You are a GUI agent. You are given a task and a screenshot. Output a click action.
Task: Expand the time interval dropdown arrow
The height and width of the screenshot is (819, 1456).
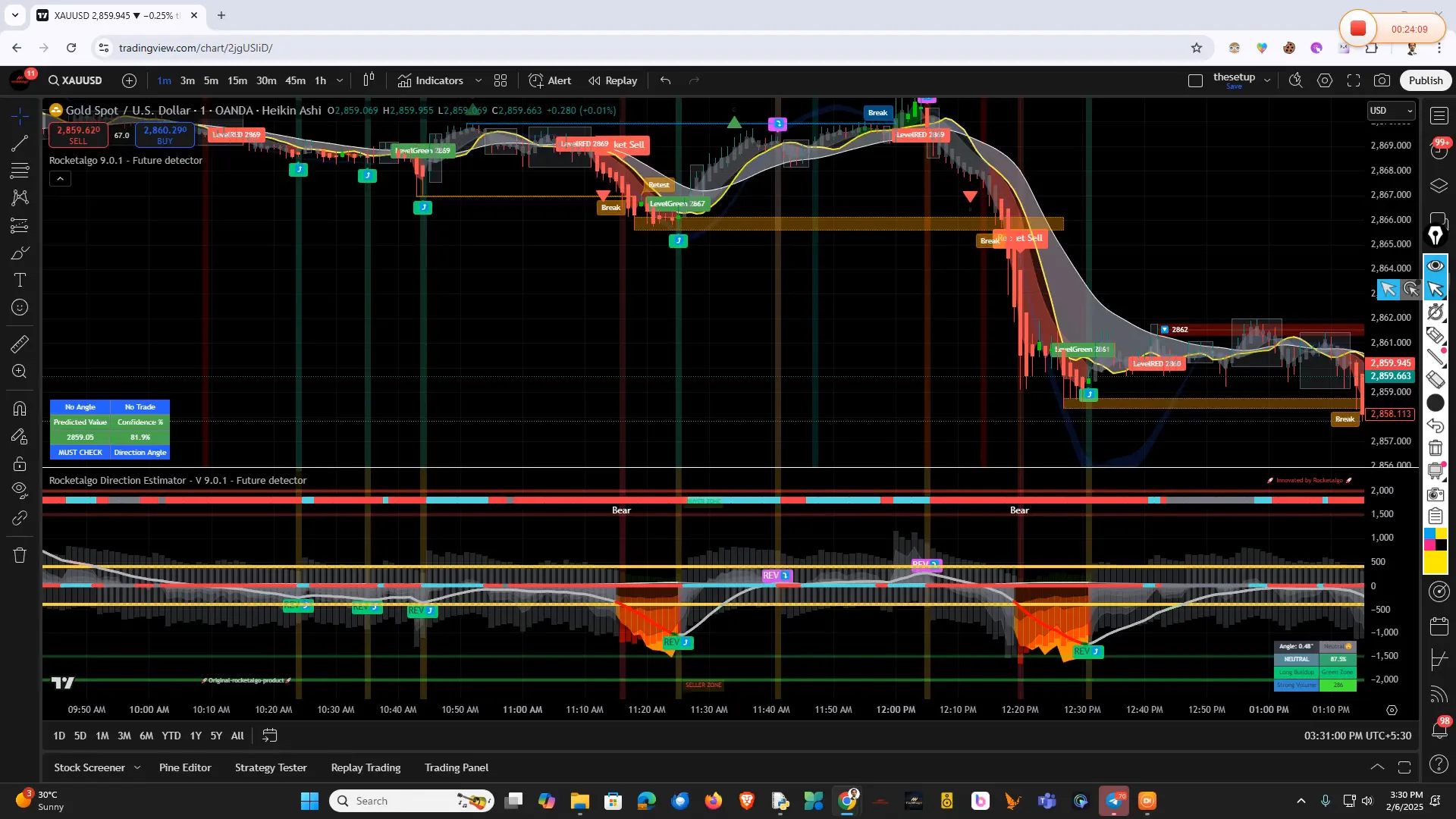pyautogui.click(x=340, y=80)
